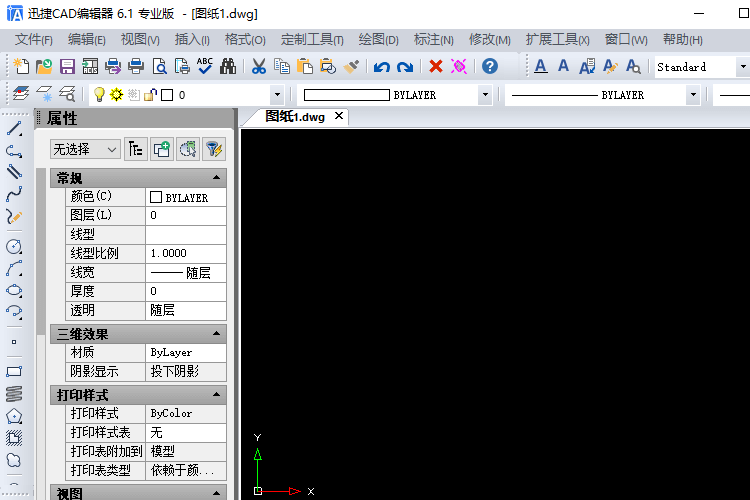750x500 pixels.
Task: Open the 编辑(E) menu
Action: click(87, 40)
